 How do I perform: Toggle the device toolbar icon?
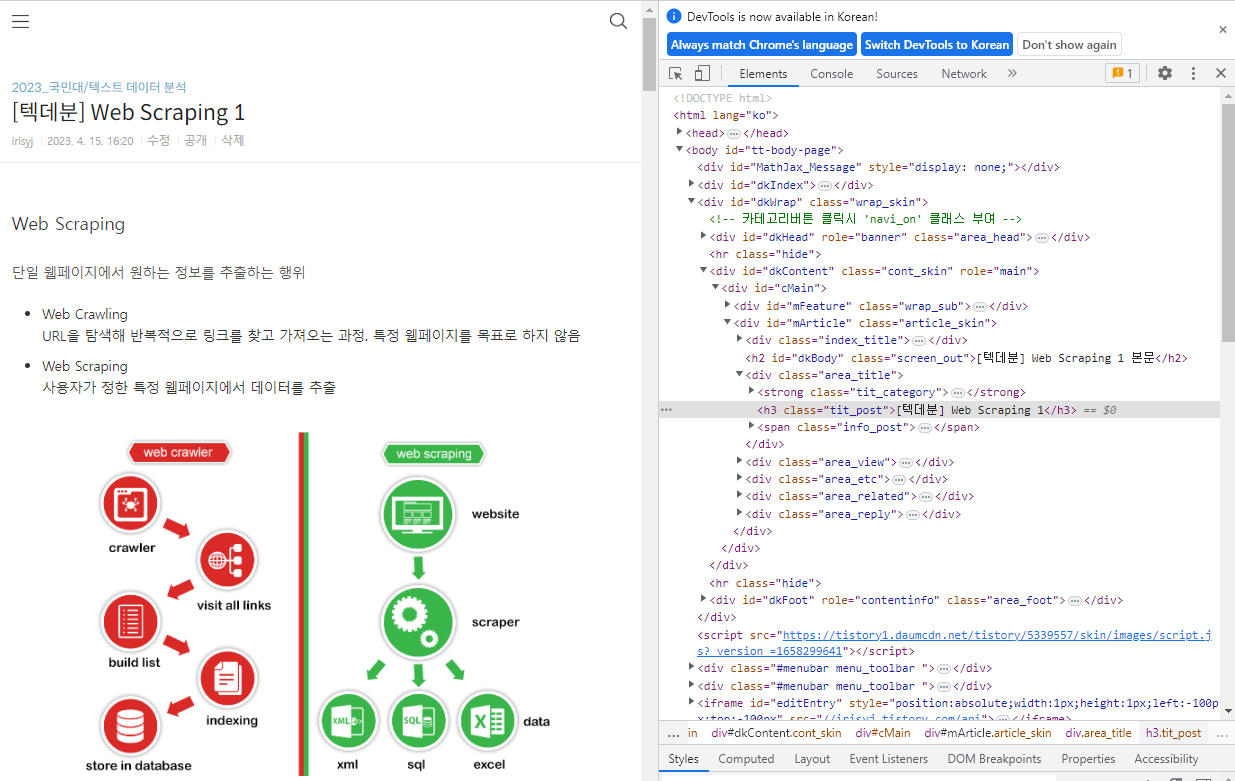tap(702, 73)
